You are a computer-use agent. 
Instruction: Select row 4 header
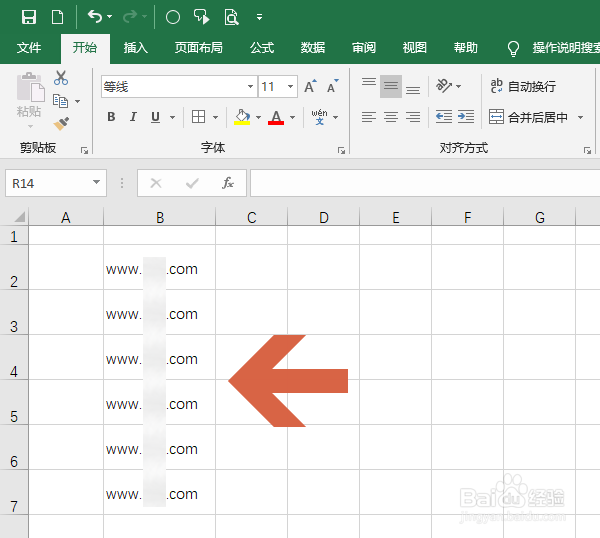(14, 358)
